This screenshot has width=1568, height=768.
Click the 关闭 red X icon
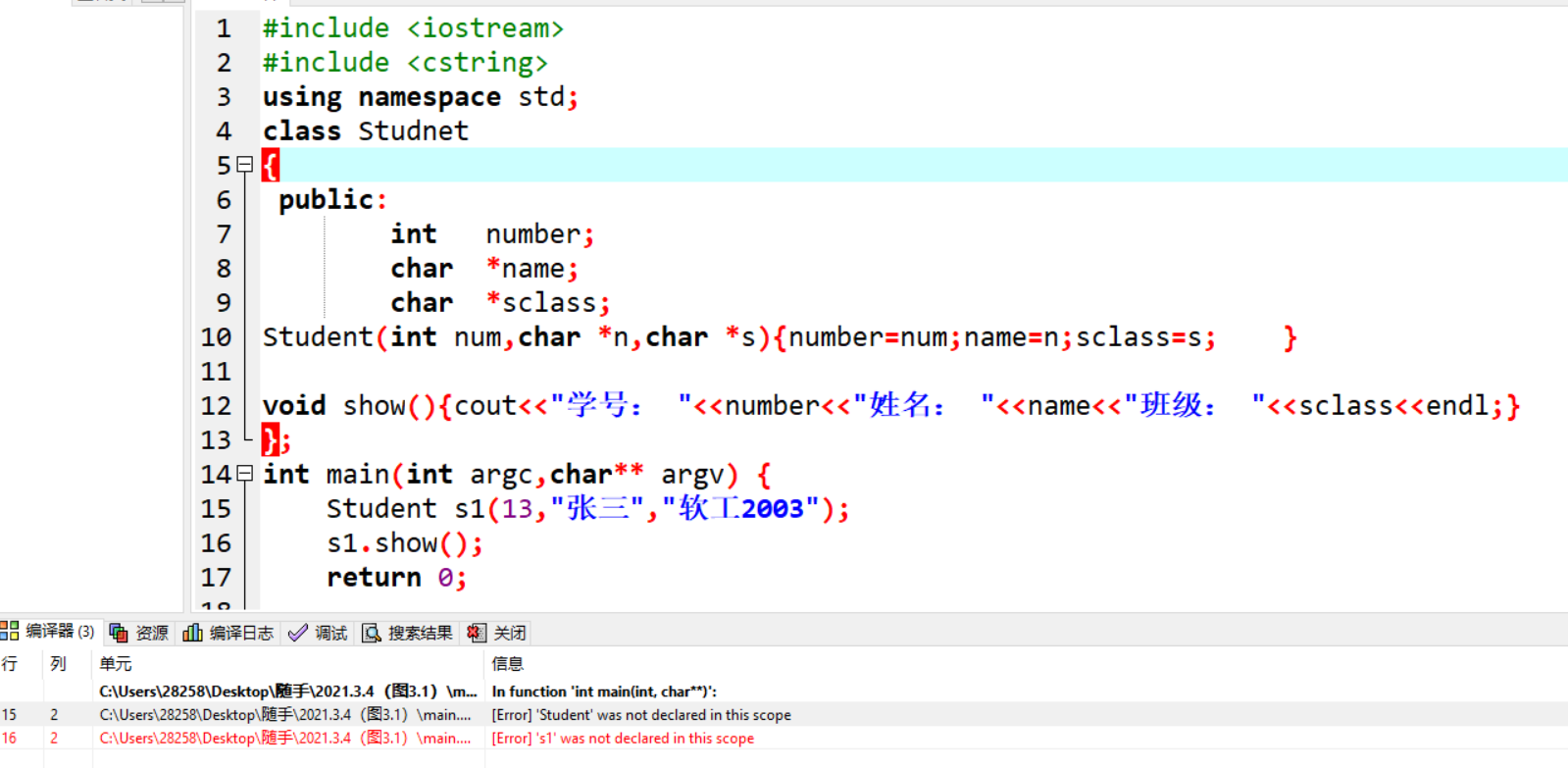point(477,633)
